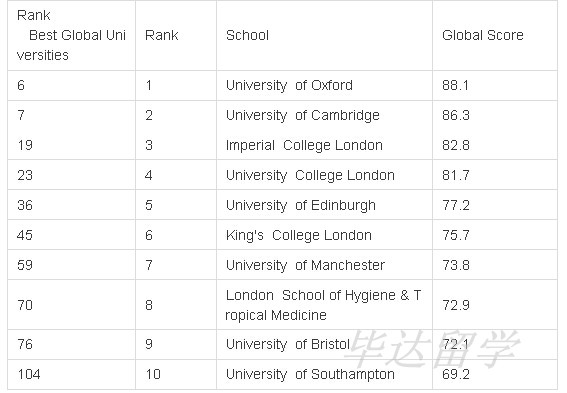Click 'University of Cambridge' in the table

303,115
